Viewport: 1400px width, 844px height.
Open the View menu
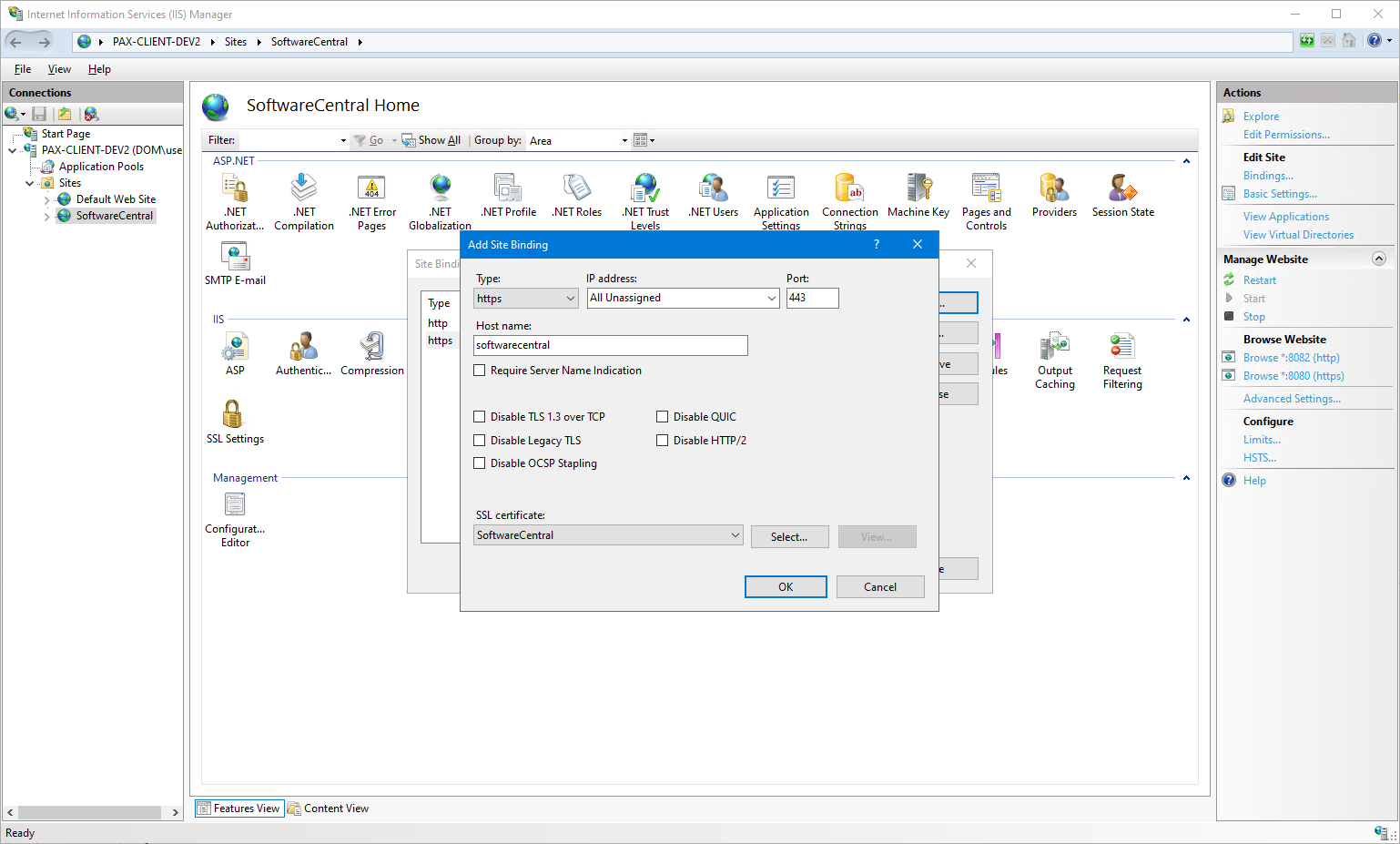click(x=59, y=69)
